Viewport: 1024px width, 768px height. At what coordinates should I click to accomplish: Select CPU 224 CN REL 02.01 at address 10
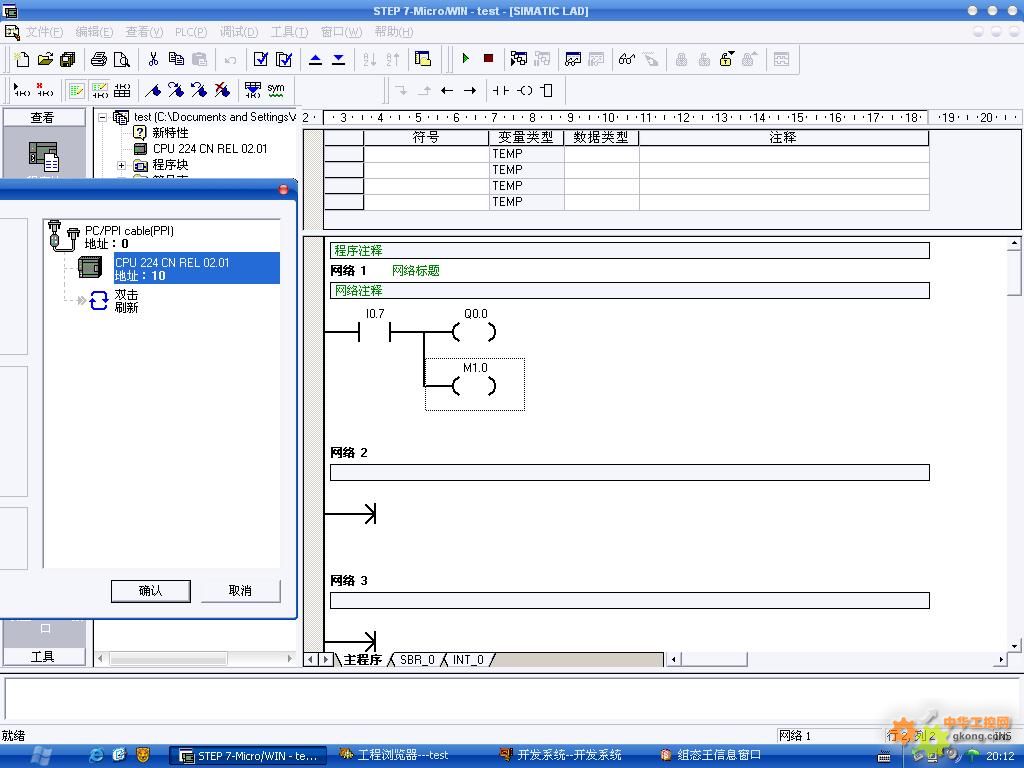(197, 268)
